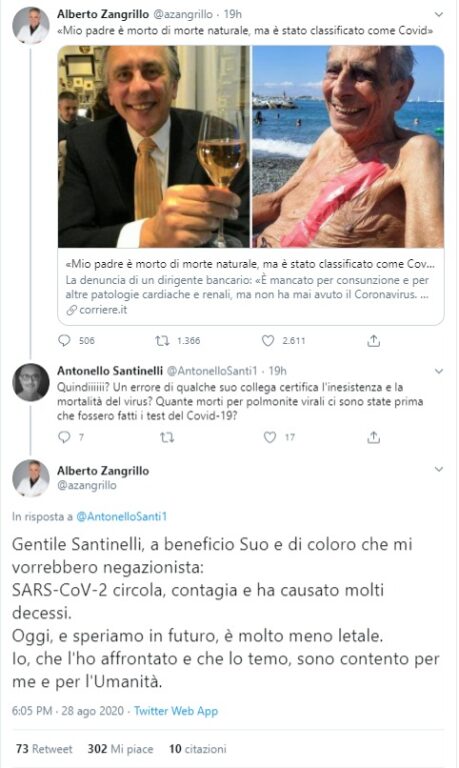Open the man with wine glass photo
This screenshot has height=768, width=459.
pos(154,146)
